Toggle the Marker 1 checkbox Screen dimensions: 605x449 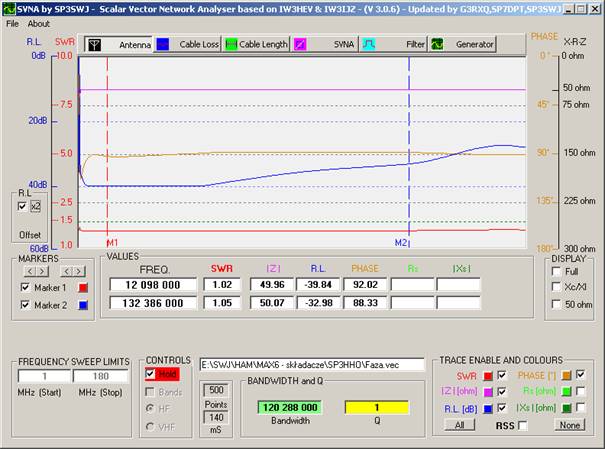[x=26, y=288]
